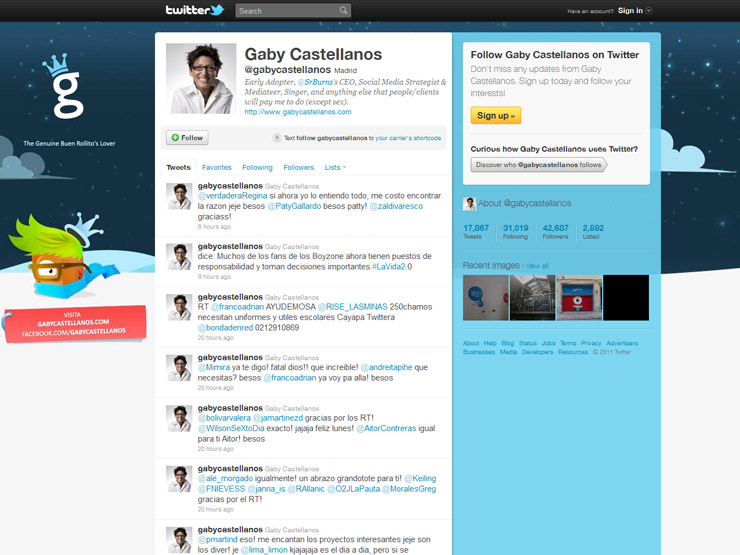Image resolution: width=740 pixels, height=555 pixels.
Task: Open the @verdaderaRegina mention
Action: tap(232, 196)
